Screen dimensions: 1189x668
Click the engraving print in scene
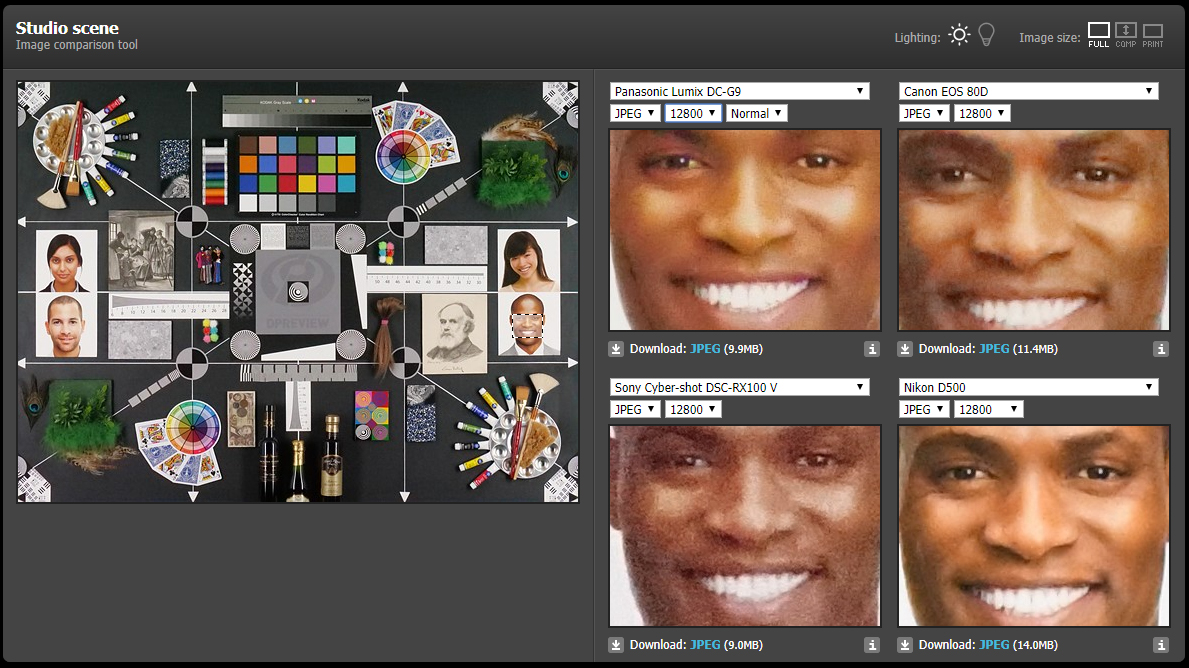point(141,251)
